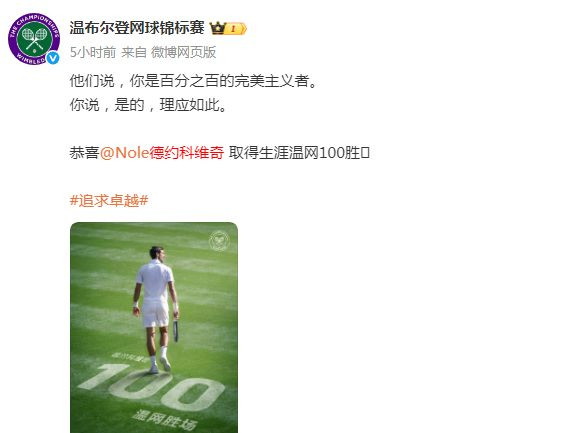The height and width of the screenshot is (433, 587).
Task: Click the line 你说，是的，理应如此
Action: click(148, 105)
